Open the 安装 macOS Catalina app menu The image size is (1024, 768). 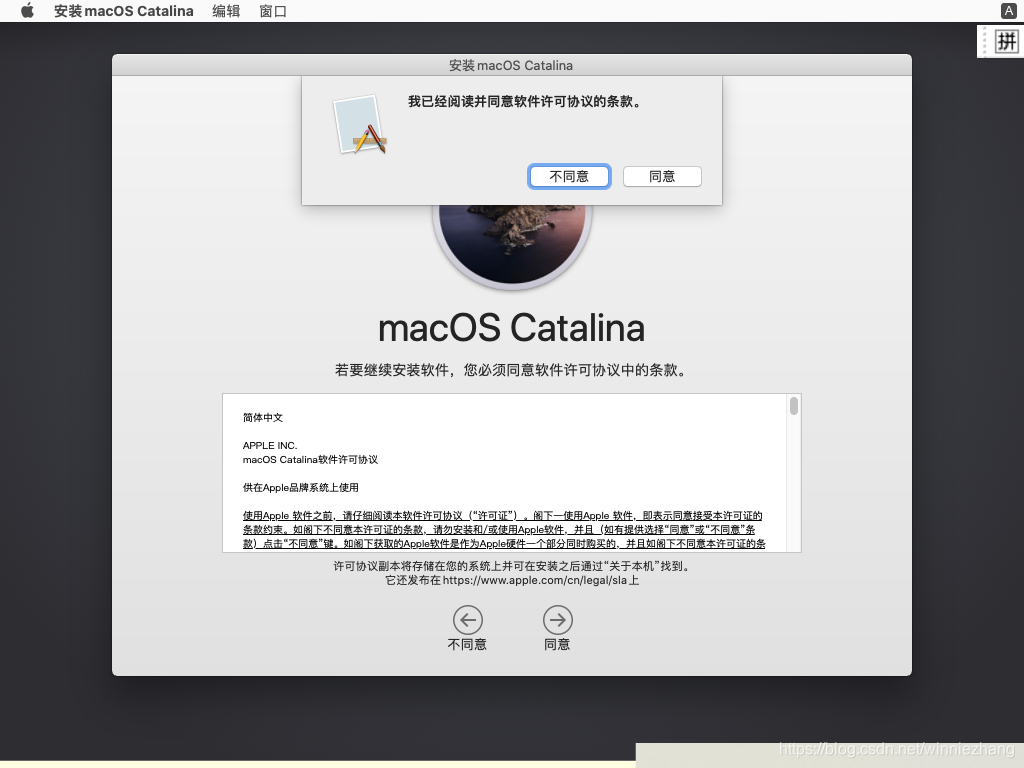click(123, 11)
